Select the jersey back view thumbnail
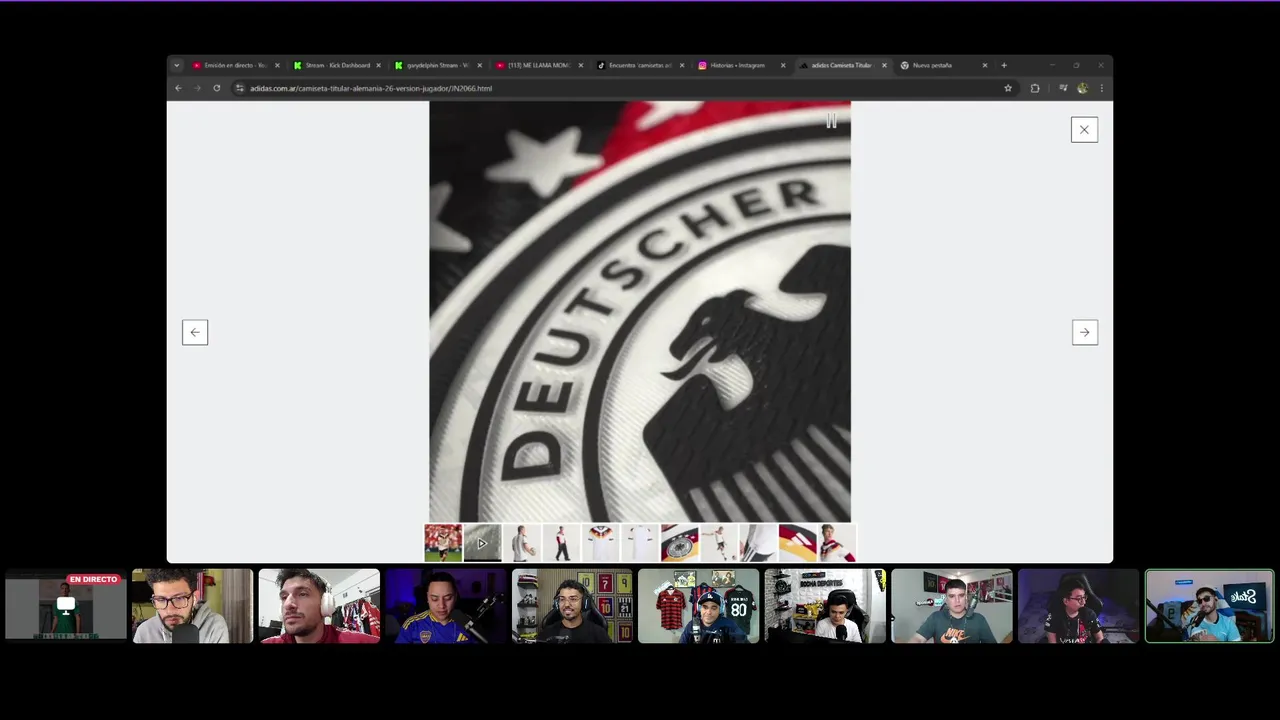This screenshot has width=1280, height=720. [640, 543]
